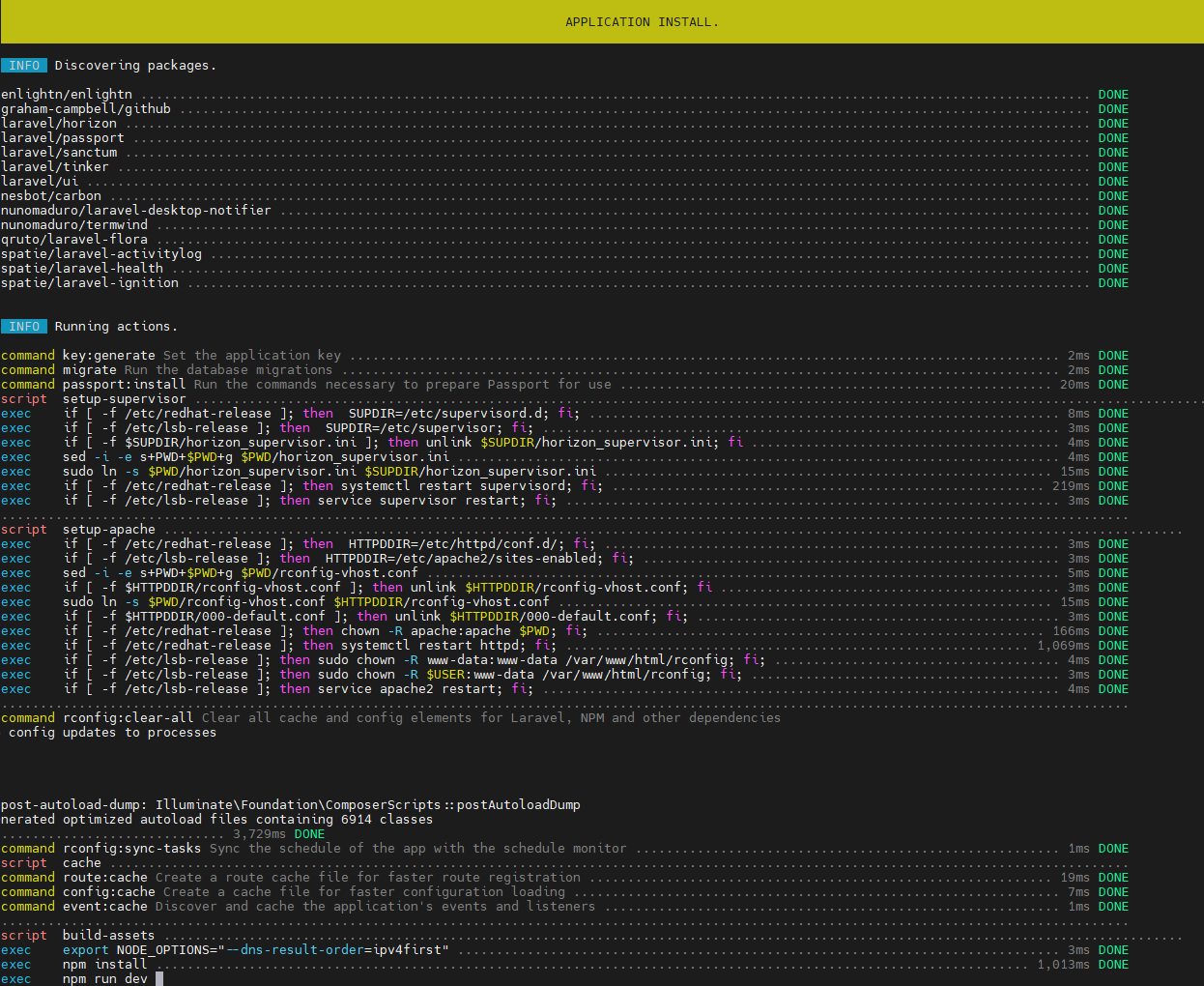Viewport: 1204px width, 986px height.
Task: Click the DONE status beside npm install
Action: click(x=1112, y=964)
